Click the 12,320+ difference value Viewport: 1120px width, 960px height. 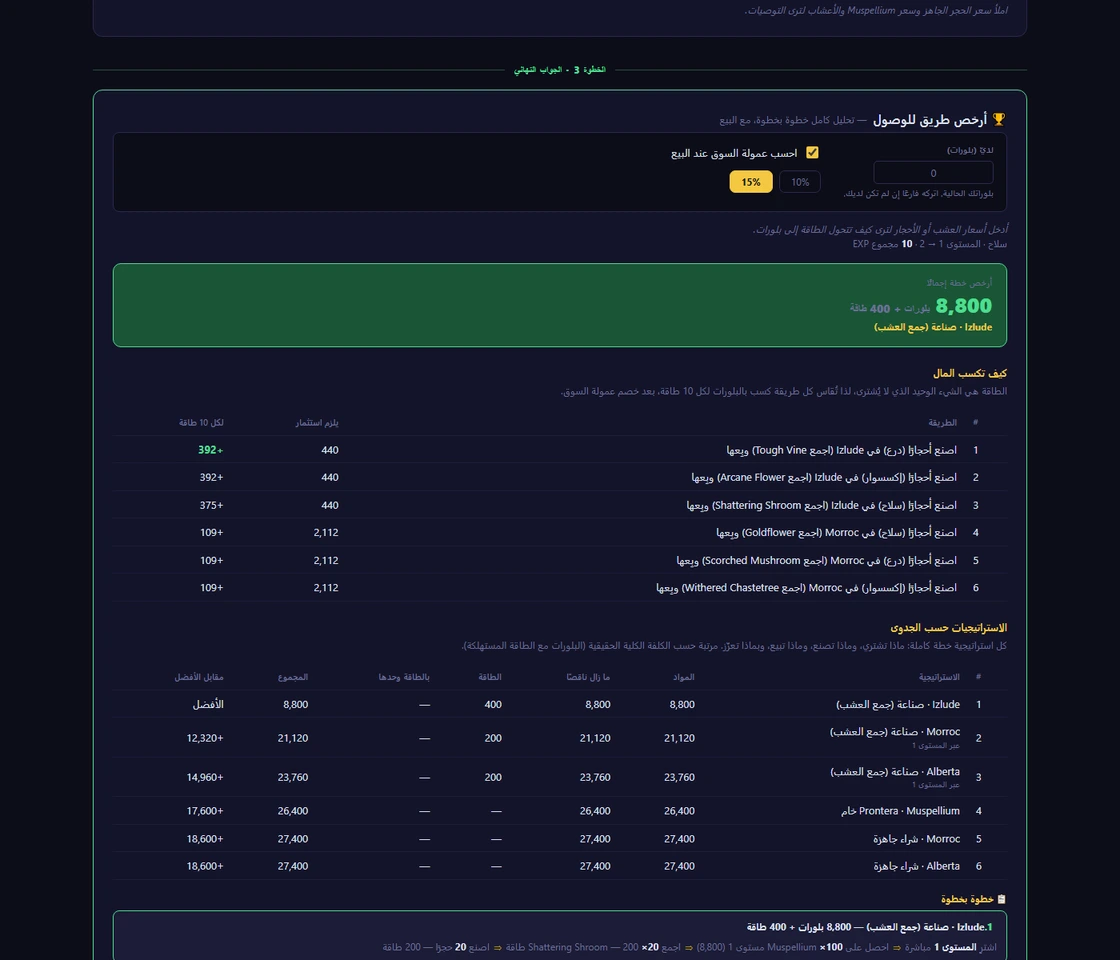tap(205, 738)
